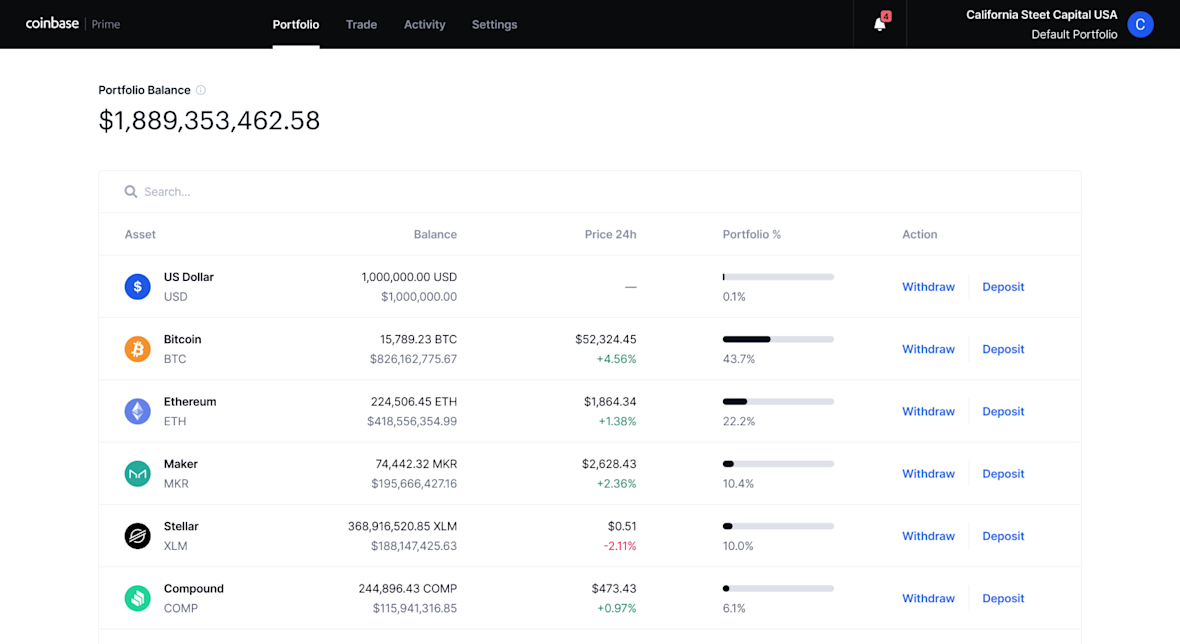Click the 1,000,000.00 USD balance
Viewport: 1180px width, 644px height.
(x=409, y=277)
